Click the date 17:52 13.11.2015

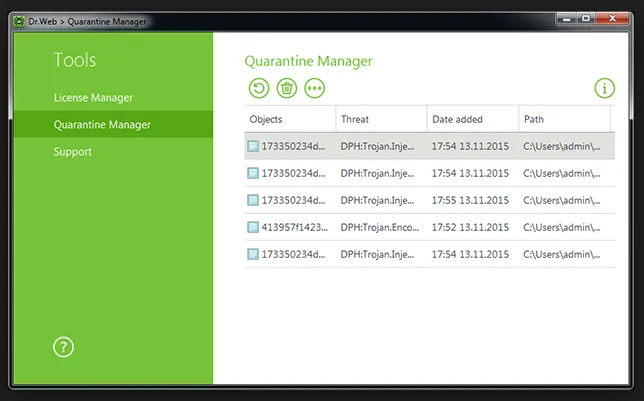coord(470,227)
